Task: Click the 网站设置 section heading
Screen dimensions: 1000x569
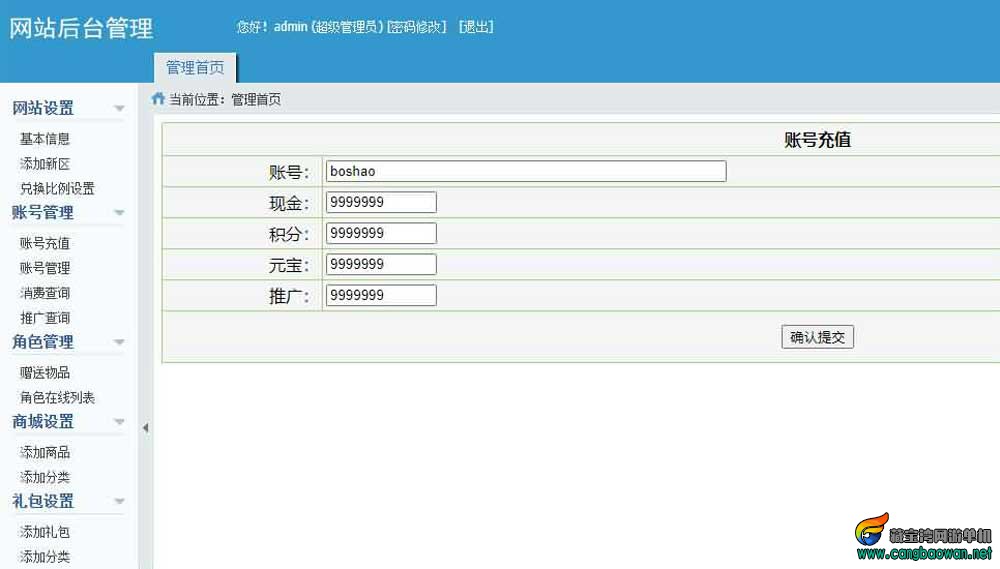Action: click(43, 108)
